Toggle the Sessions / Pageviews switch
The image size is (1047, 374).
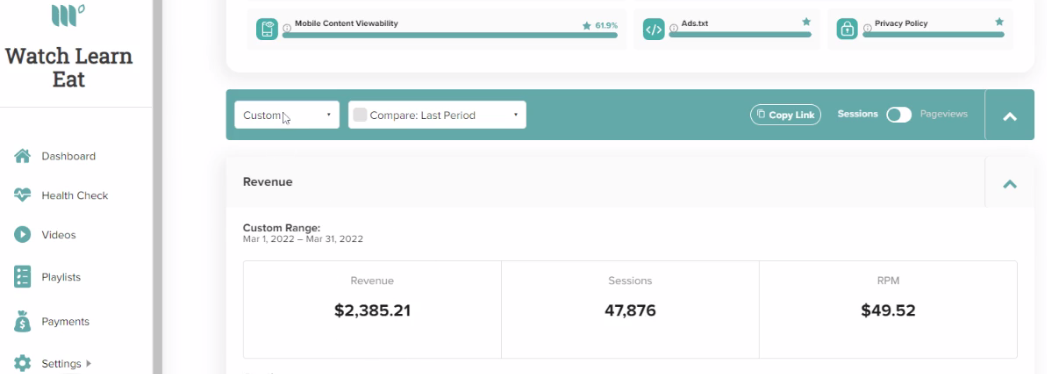(899, 115)
